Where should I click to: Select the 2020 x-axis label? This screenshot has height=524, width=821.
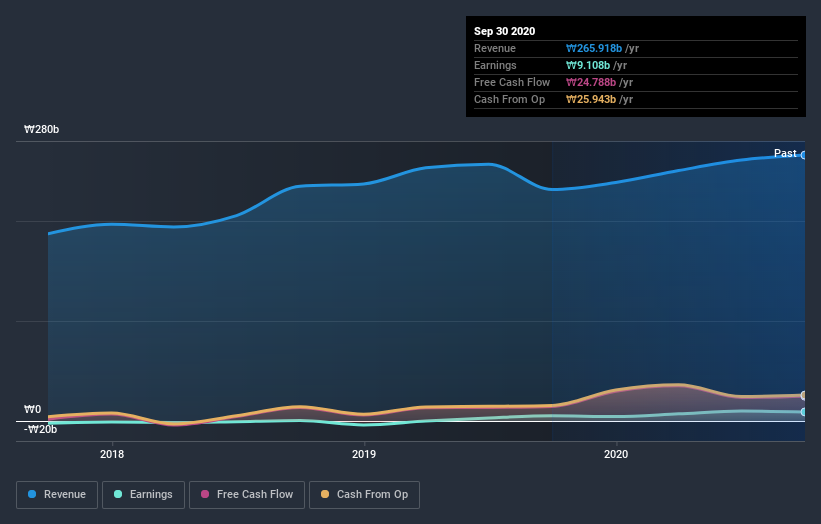[616, 454]
